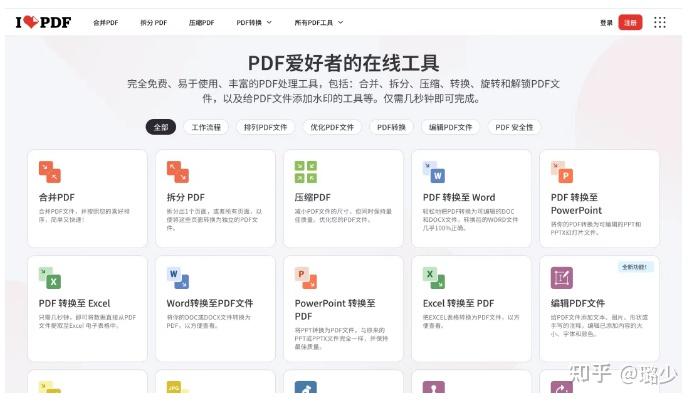
Task: Open 拆分 PDF in the top navigation
Action: tap(154, 23)
